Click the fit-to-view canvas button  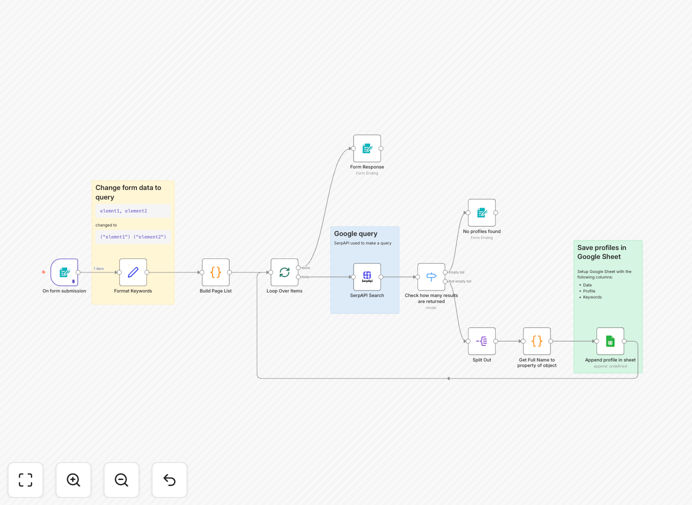point(26,480)
